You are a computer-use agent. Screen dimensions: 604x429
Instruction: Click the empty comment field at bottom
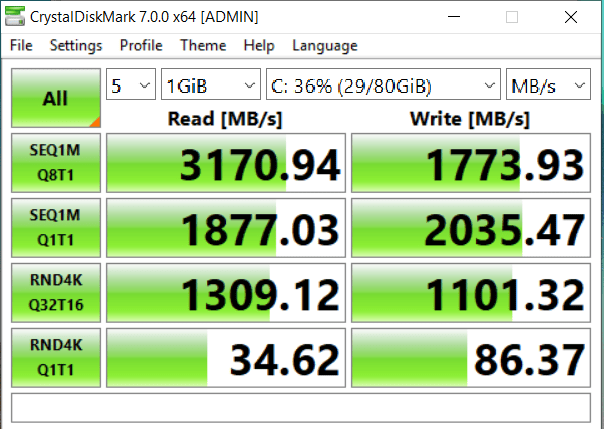(301, 407)
